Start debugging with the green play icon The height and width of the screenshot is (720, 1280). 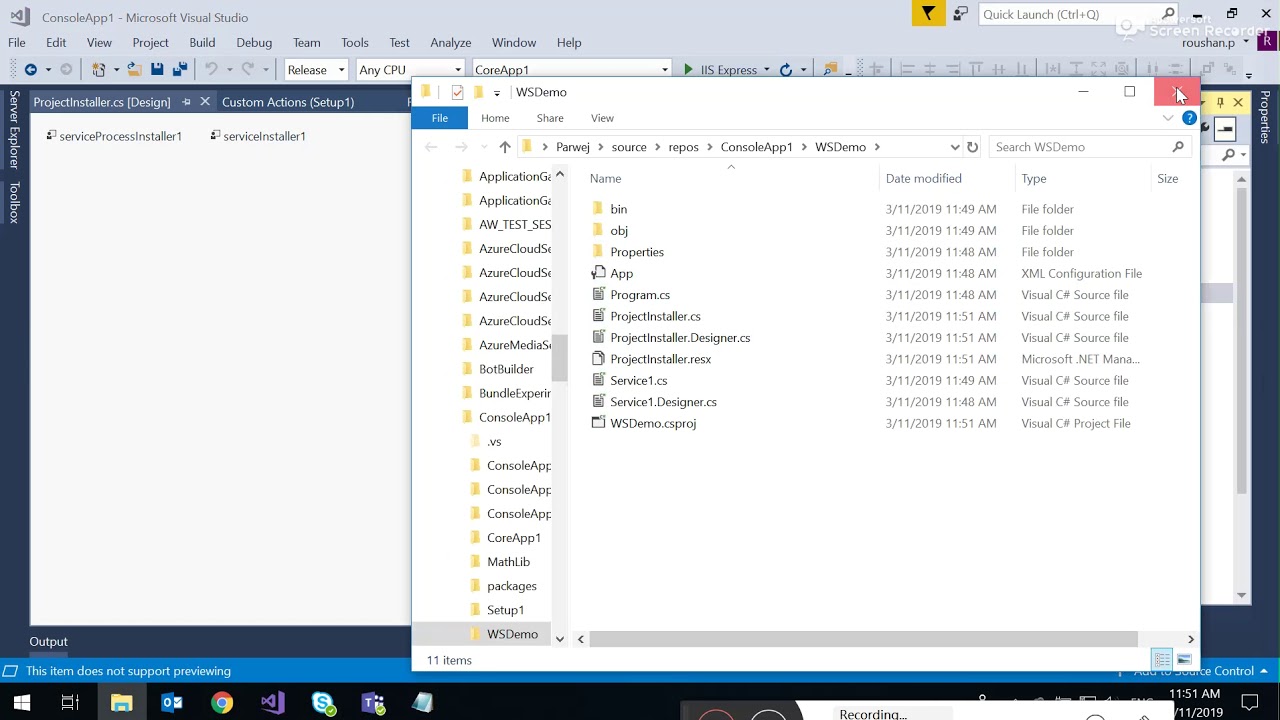tap(688, 70)
